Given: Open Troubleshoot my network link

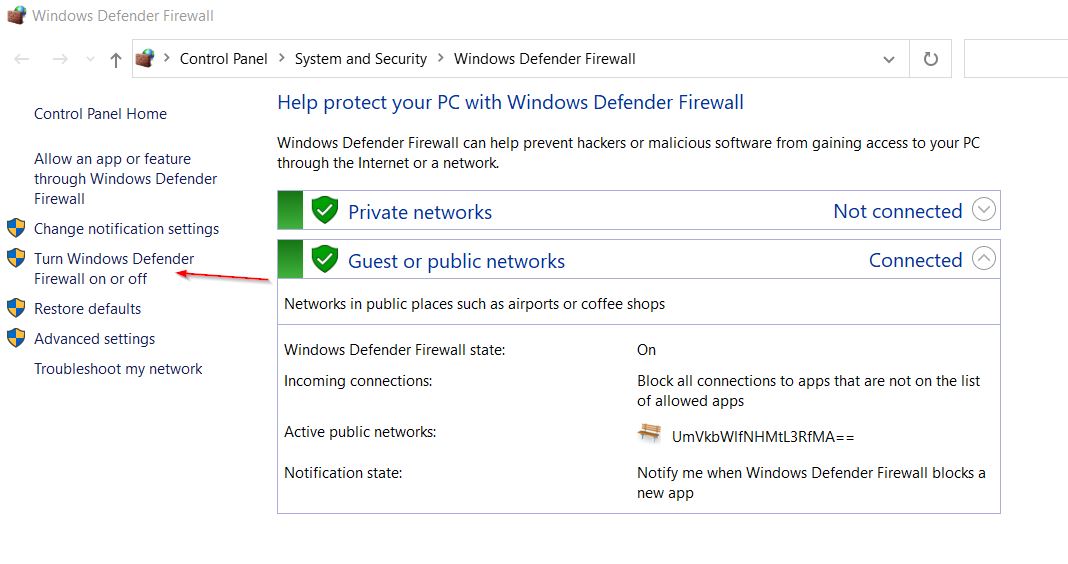Looking at the screenshot, I should pyautogui.click(x=118, y=369).
